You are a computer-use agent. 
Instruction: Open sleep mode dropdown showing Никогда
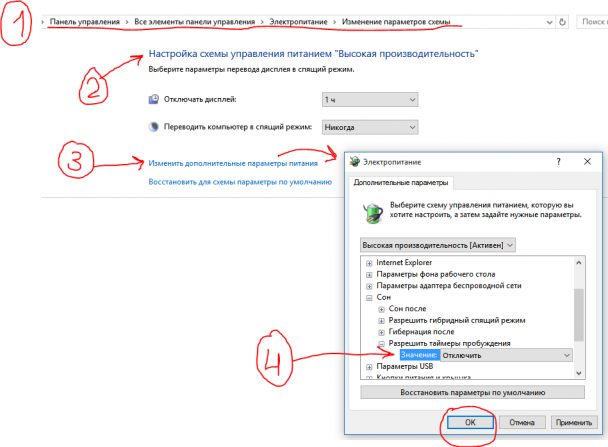370,127
